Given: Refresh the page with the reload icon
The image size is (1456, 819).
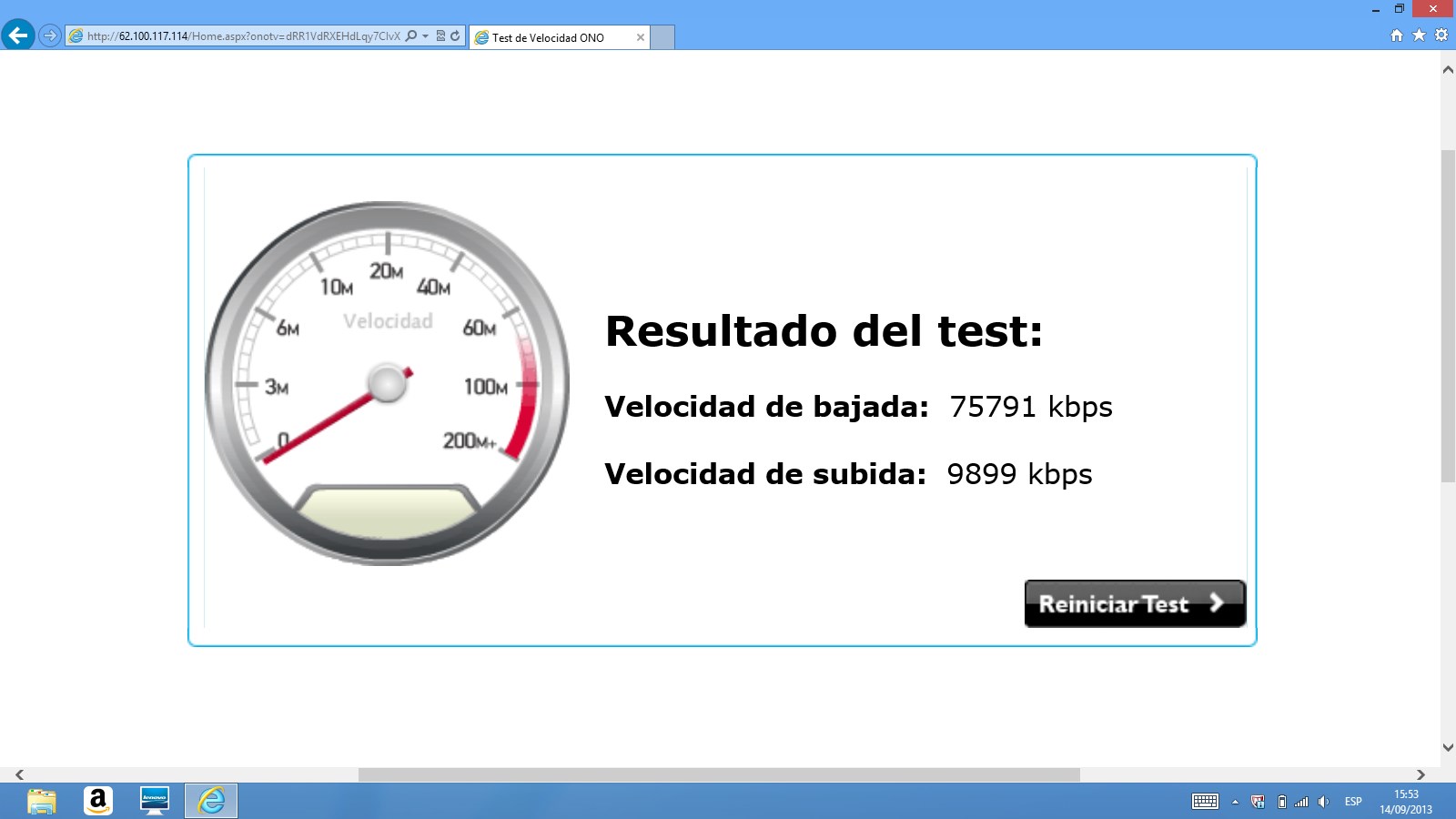Looking at the screenshot, I should (x=455, y=36).
